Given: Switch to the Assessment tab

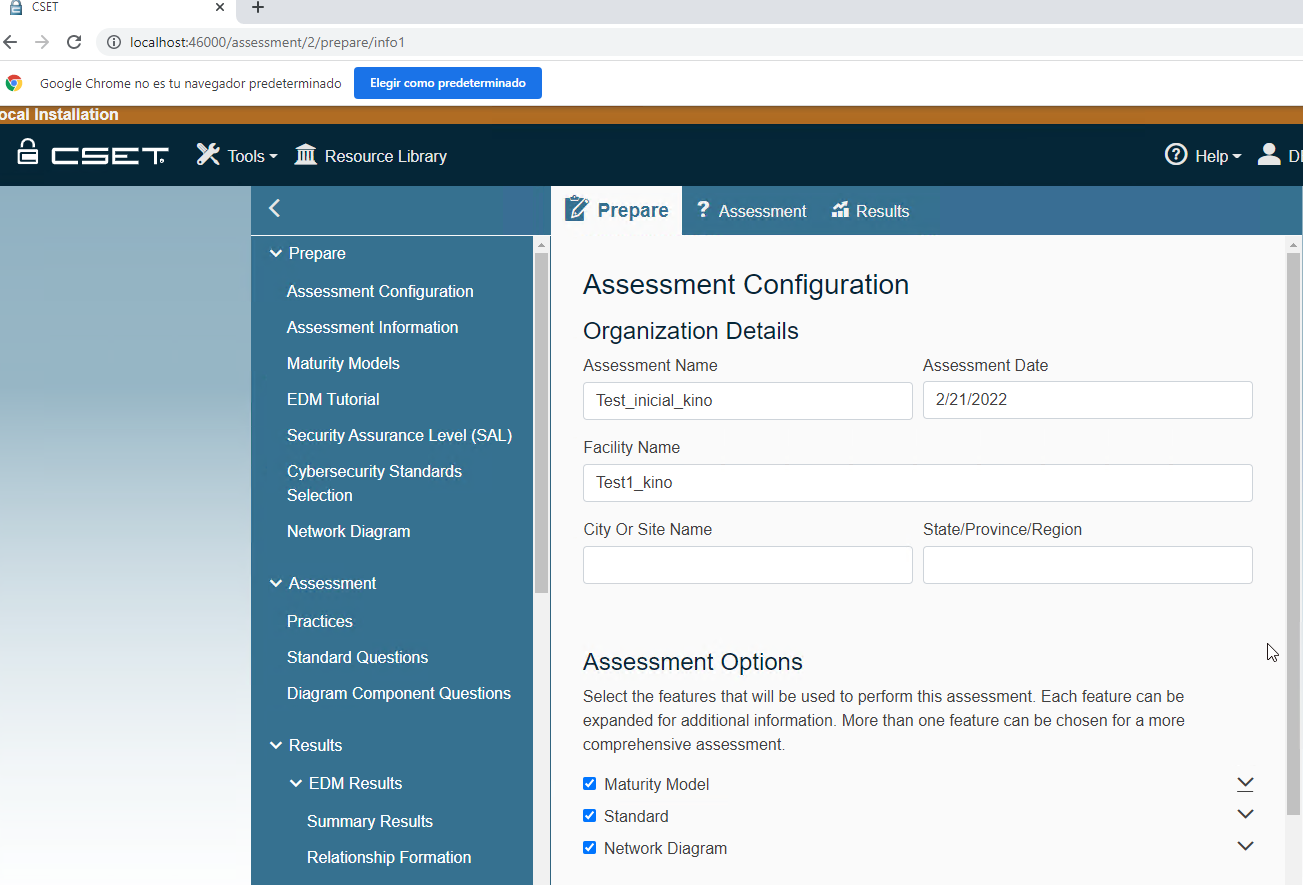Looking at the screenshot, I should 751,211.
